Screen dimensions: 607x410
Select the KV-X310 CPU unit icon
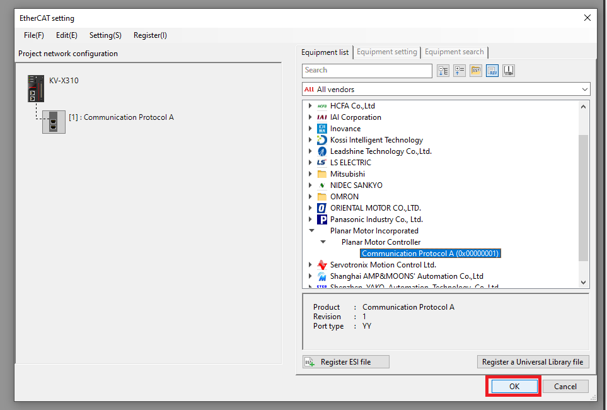[36, 88]
